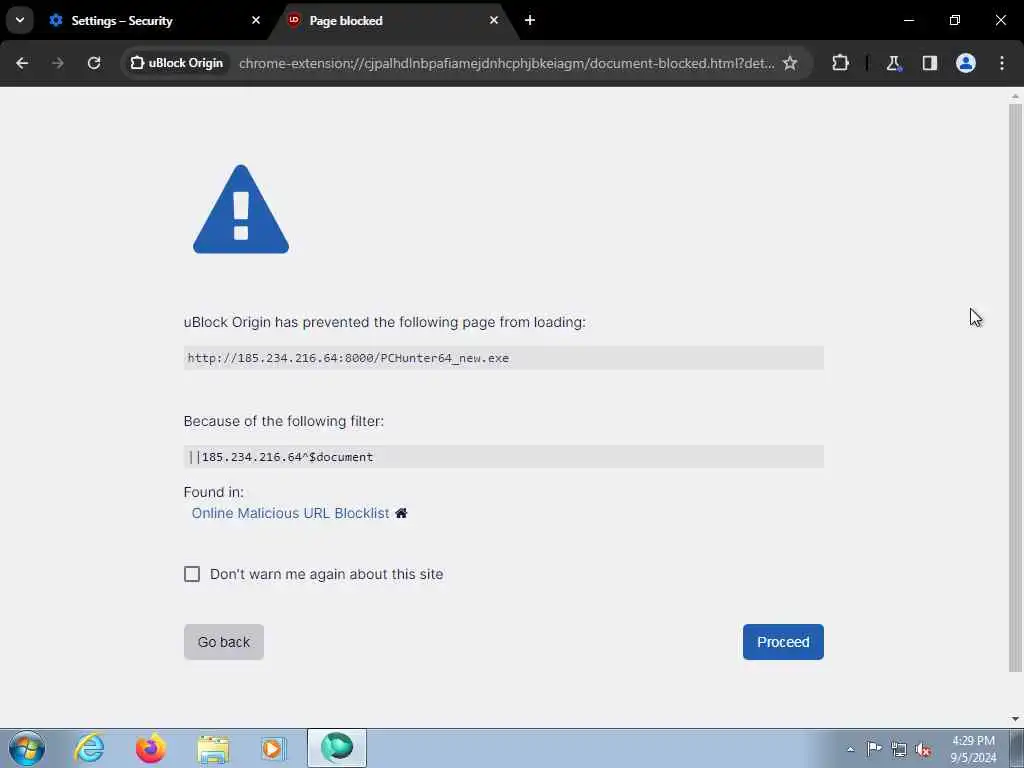The width and height of the screenshot is (1024, 768).
Task: Click the active browser taskbar icon
Action: click(x=337, y=748)
